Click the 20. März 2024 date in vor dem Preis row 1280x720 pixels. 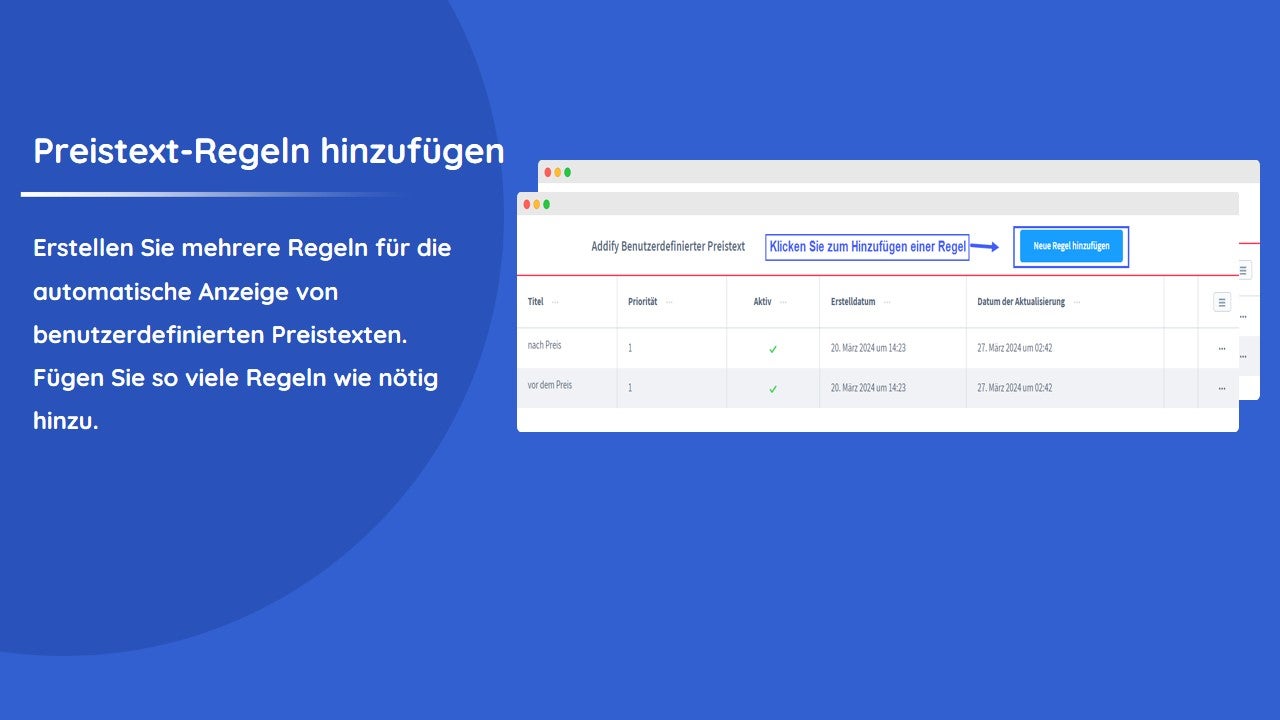[x=868, y=388]
